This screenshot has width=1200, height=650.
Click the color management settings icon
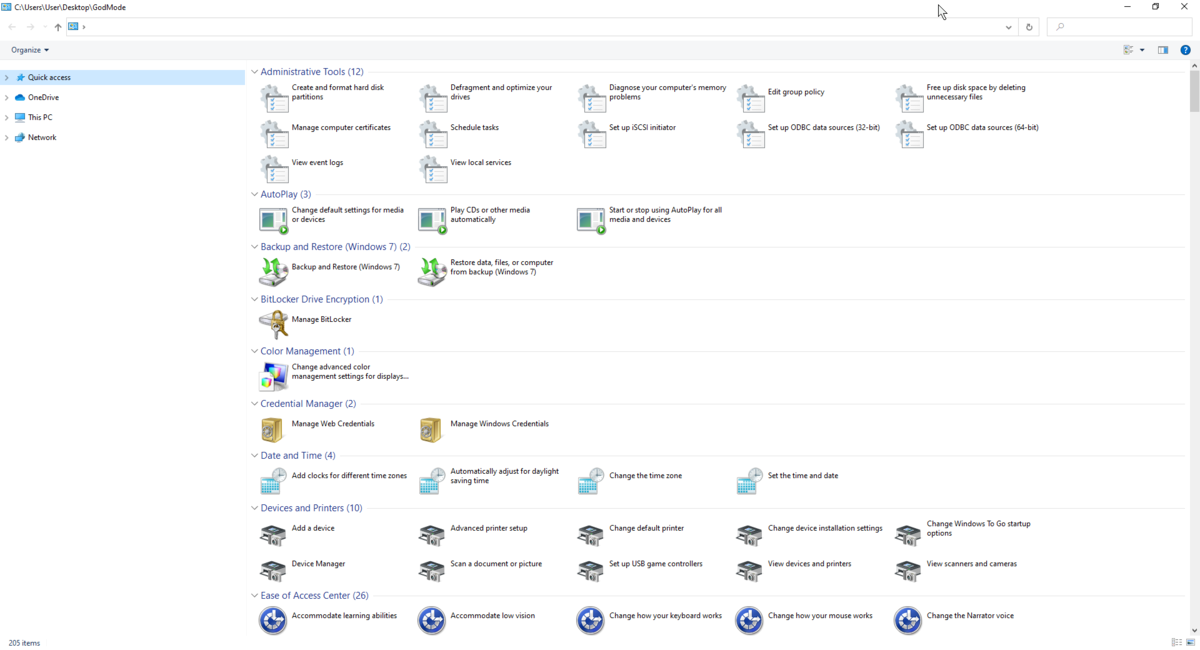coord(273,376)
